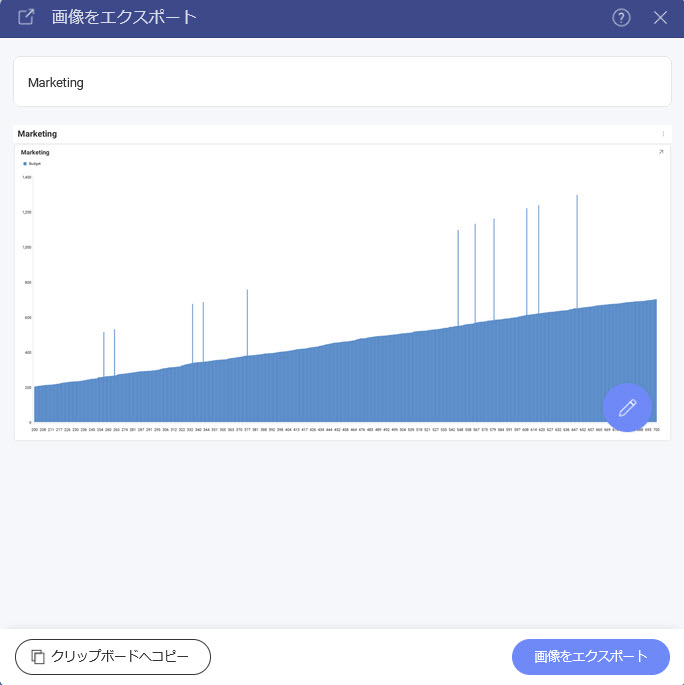Click the tallest spike bar in the chart
This screenshot has width=684, height=685.
pyautogui.click(x=577, y=250)
